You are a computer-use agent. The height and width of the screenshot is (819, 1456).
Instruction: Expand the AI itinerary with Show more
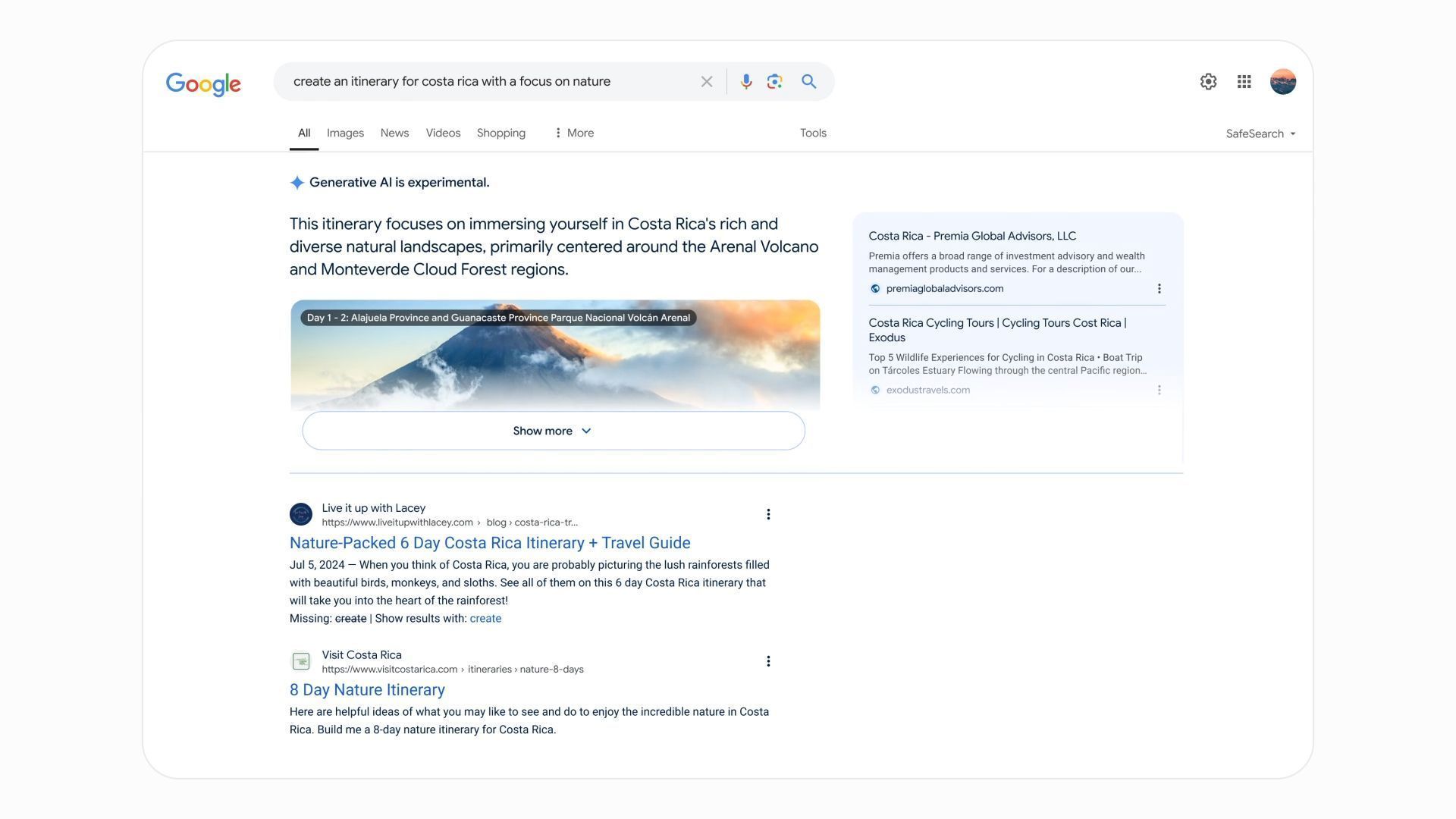552,430
